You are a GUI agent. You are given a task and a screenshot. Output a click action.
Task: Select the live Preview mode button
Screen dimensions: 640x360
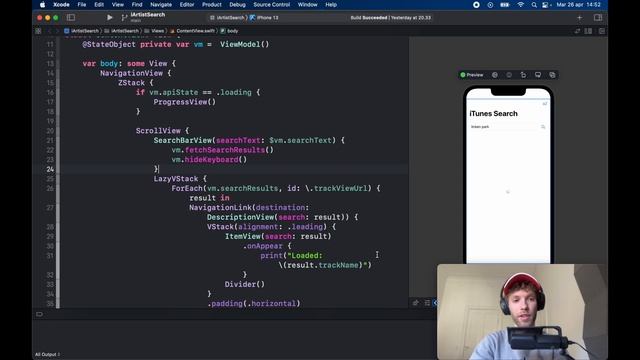pyautogui.click(x=472, y=75)
